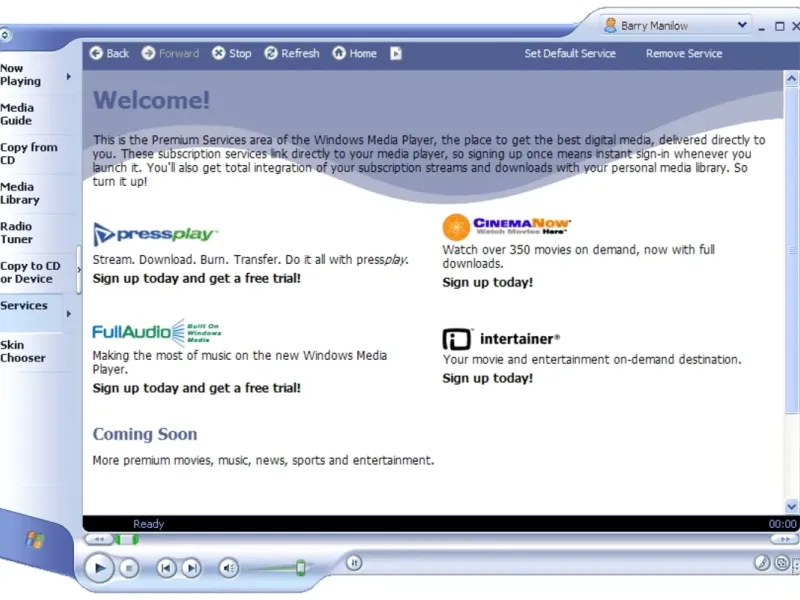
Task: Sign up today for intertainer
Action: 487,379
